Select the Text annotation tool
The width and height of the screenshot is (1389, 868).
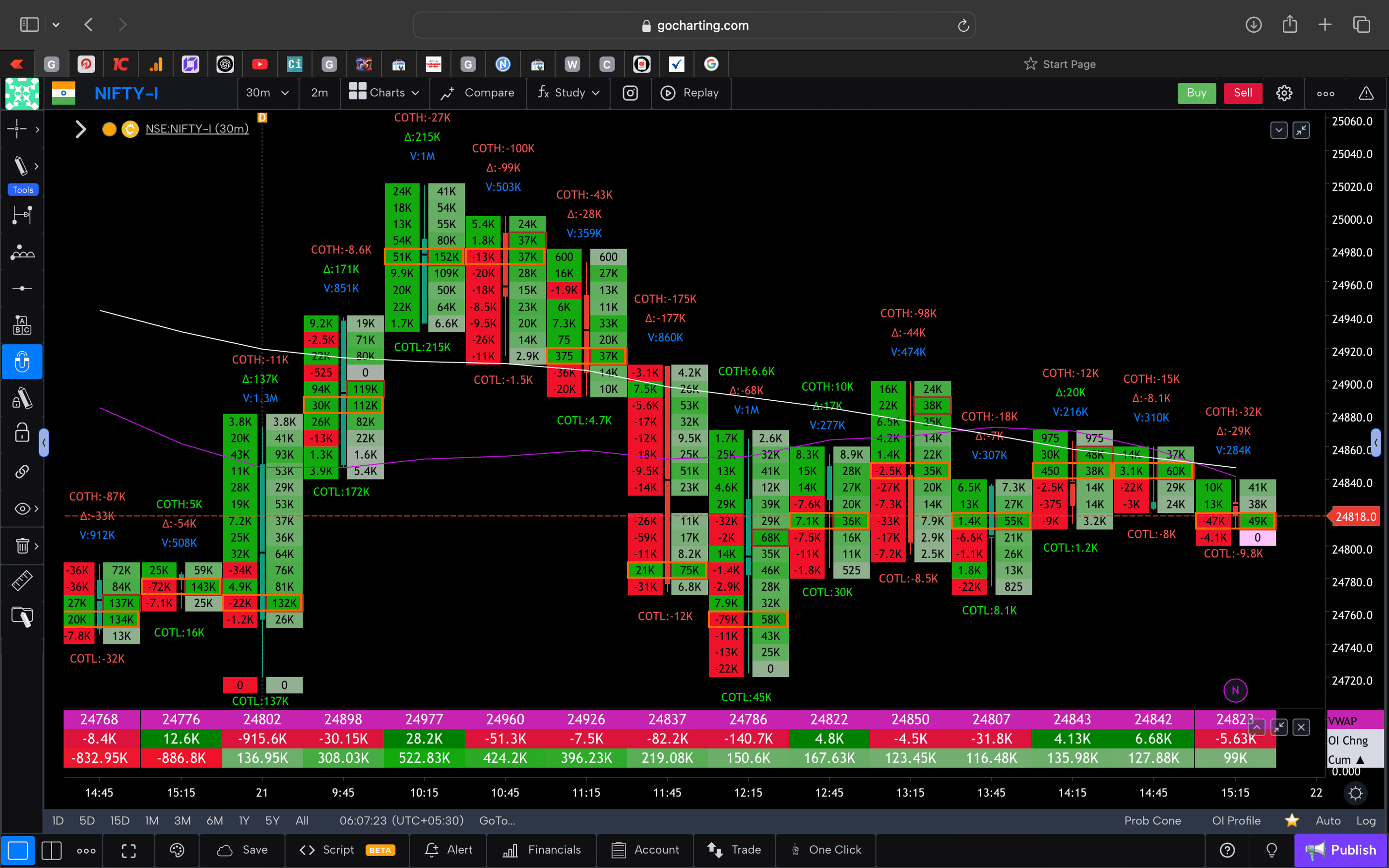[22, 324]
